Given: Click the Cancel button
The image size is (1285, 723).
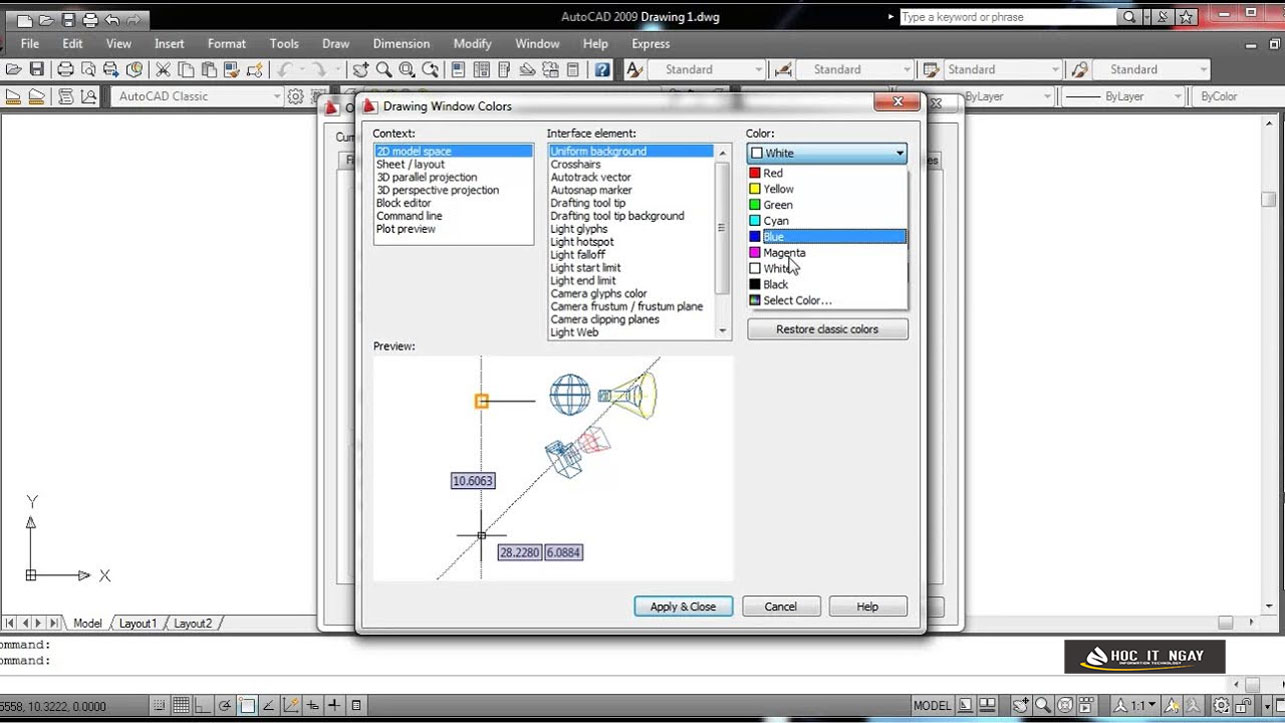Looking at the screenshot, I should click(781, 606).
